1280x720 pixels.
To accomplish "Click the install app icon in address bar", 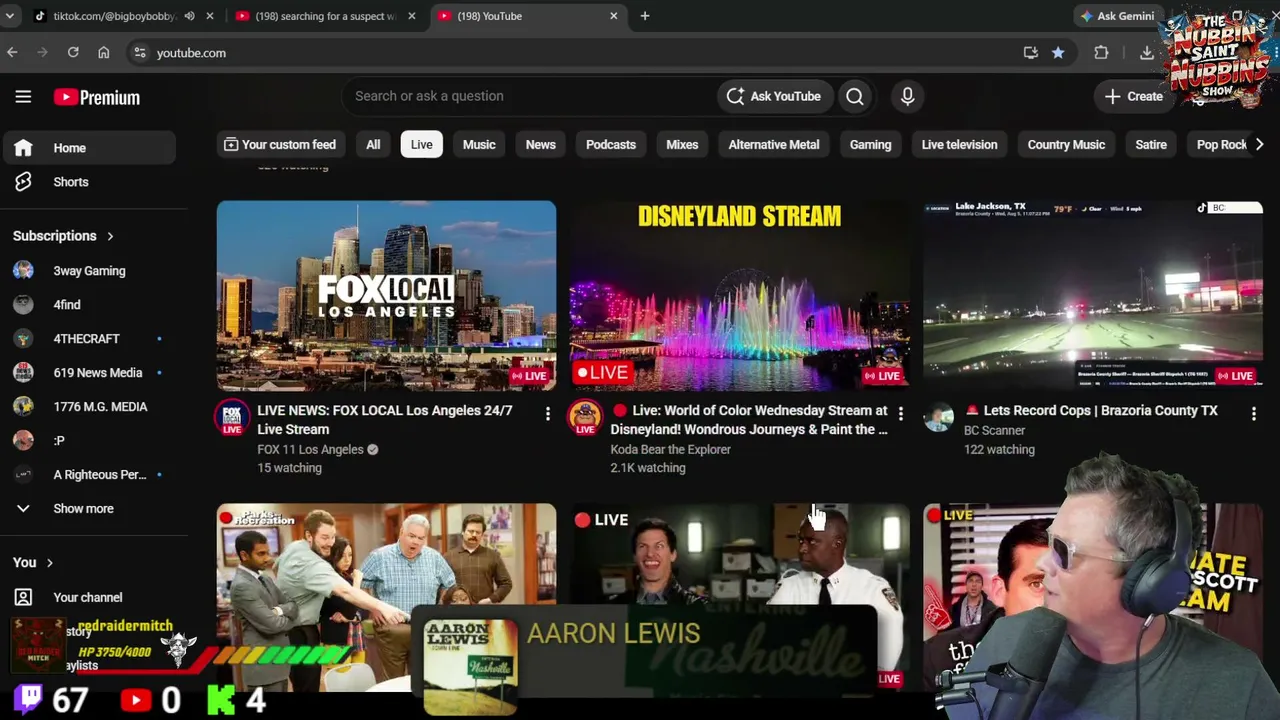I will tap(1030, 53).
